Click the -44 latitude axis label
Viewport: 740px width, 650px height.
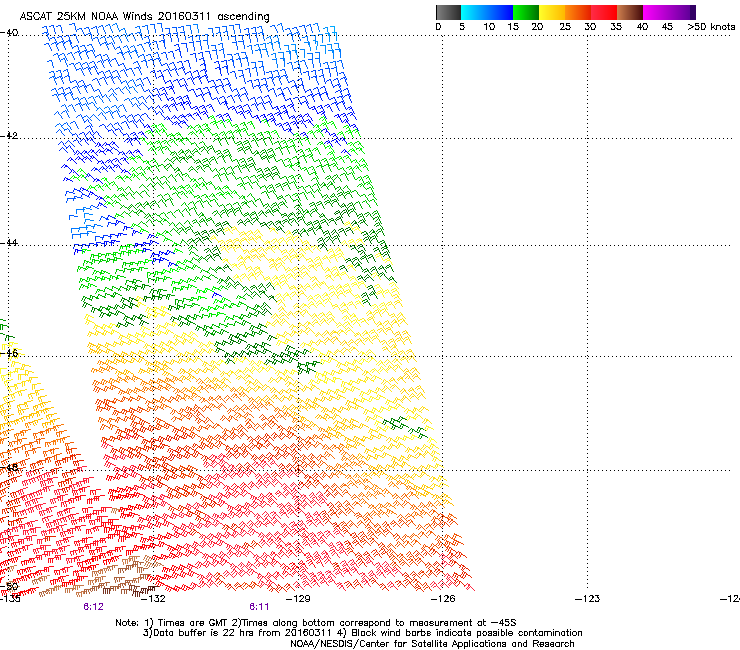point(9,243)
